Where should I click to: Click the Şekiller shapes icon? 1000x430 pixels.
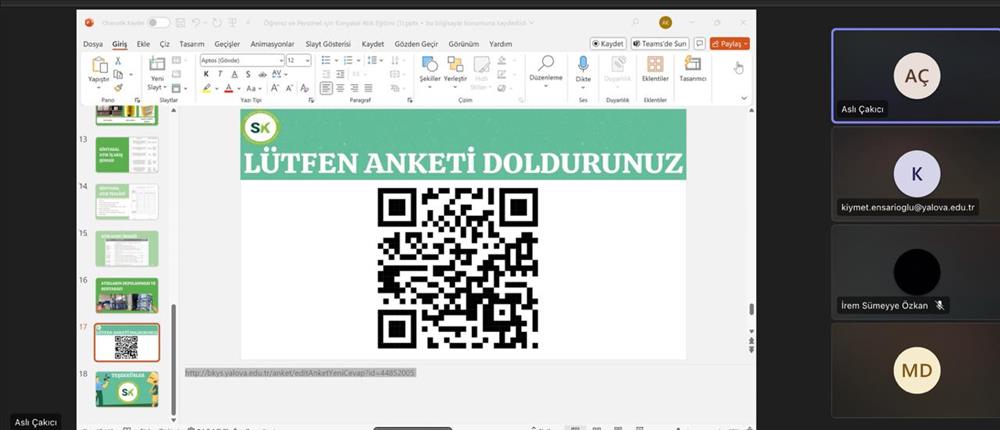pos(429,64)
